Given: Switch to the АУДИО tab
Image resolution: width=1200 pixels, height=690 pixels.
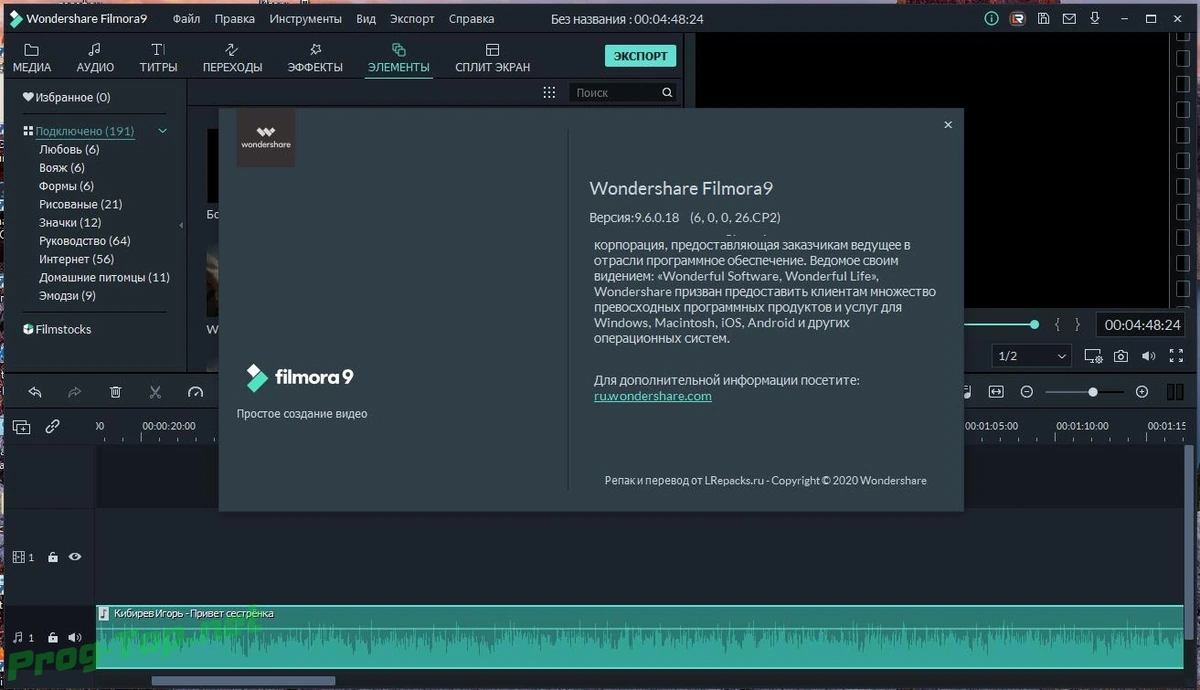Looking at the screenshot, I should [95, 58].
